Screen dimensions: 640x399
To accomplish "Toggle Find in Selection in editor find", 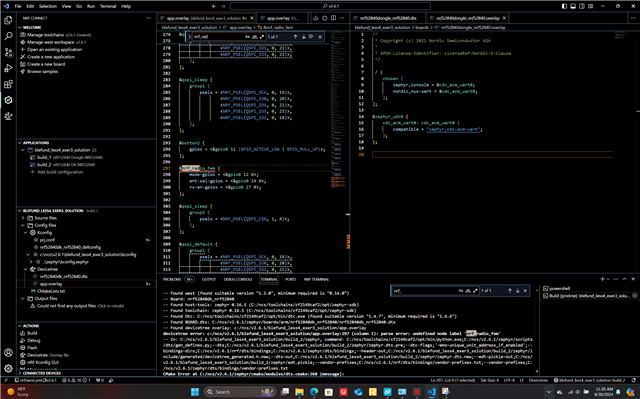I will pyautogui.click(x=311, y=37).
